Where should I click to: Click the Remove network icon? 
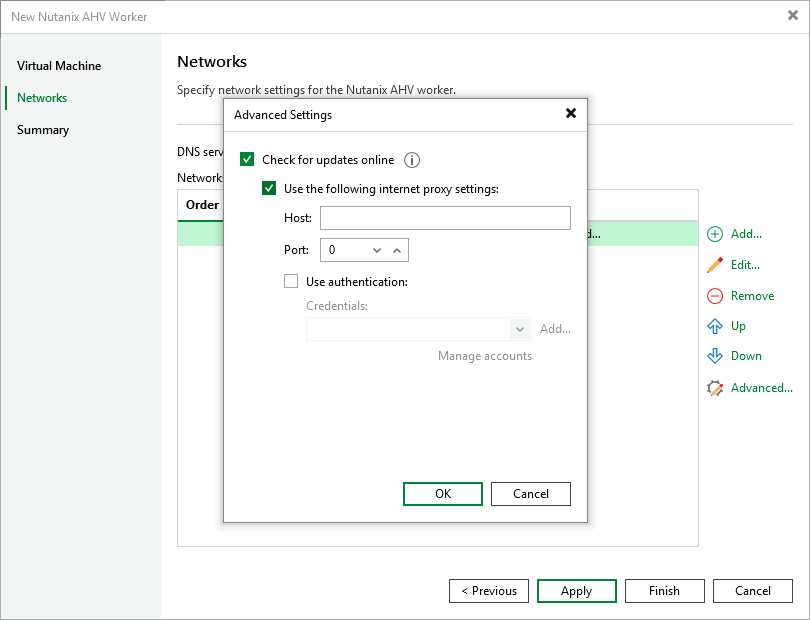tap(716, 295)
